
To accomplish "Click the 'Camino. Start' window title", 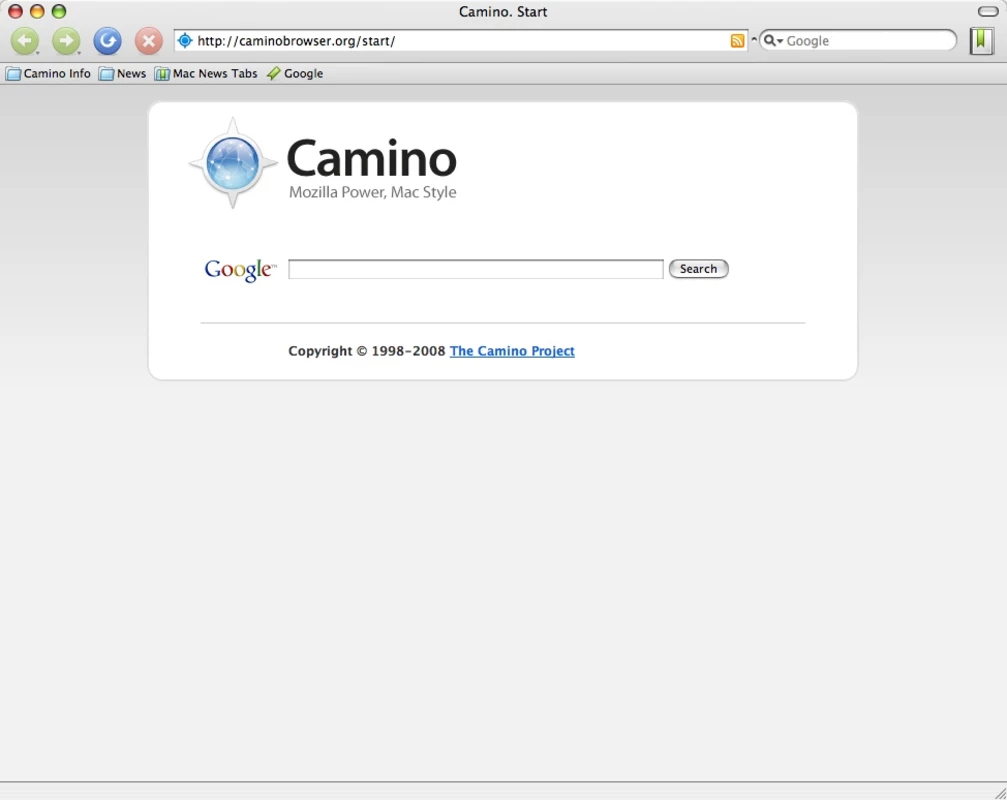I will [503, 12].
